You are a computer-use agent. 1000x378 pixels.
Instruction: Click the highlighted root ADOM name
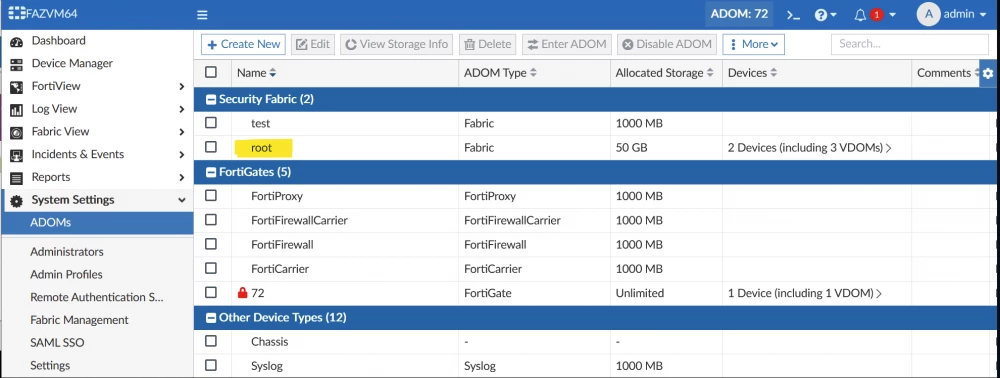[x=262, y=148]
